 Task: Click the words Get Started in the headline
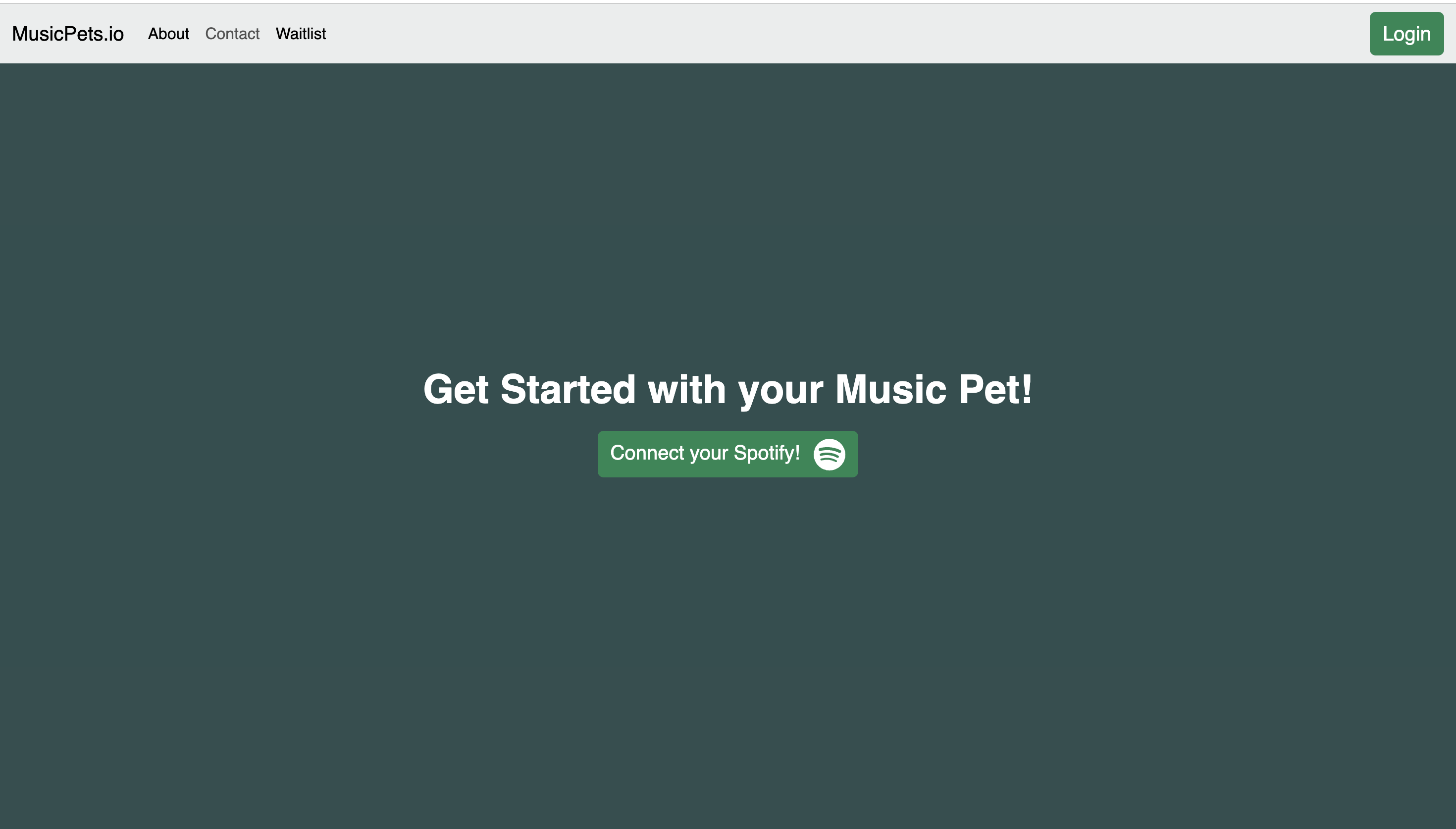[529, 389]
